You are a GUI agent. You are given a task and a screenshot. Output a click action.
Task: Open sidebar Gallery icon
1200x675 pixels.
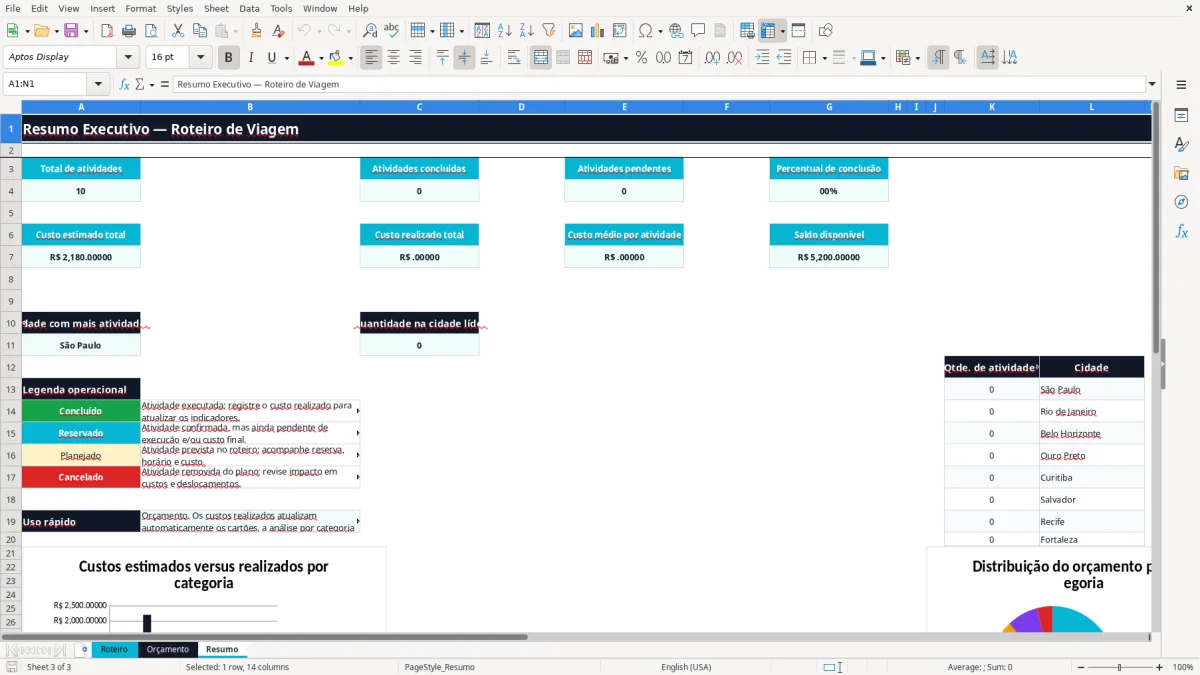[x=1181, y=173]
